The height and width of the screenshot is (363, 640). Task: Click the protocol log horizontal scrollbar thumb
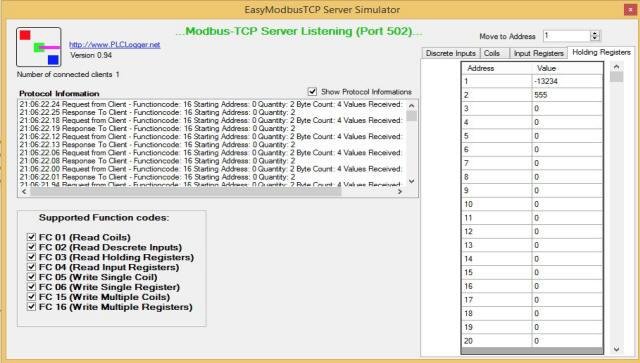click(x=185, y=192)
